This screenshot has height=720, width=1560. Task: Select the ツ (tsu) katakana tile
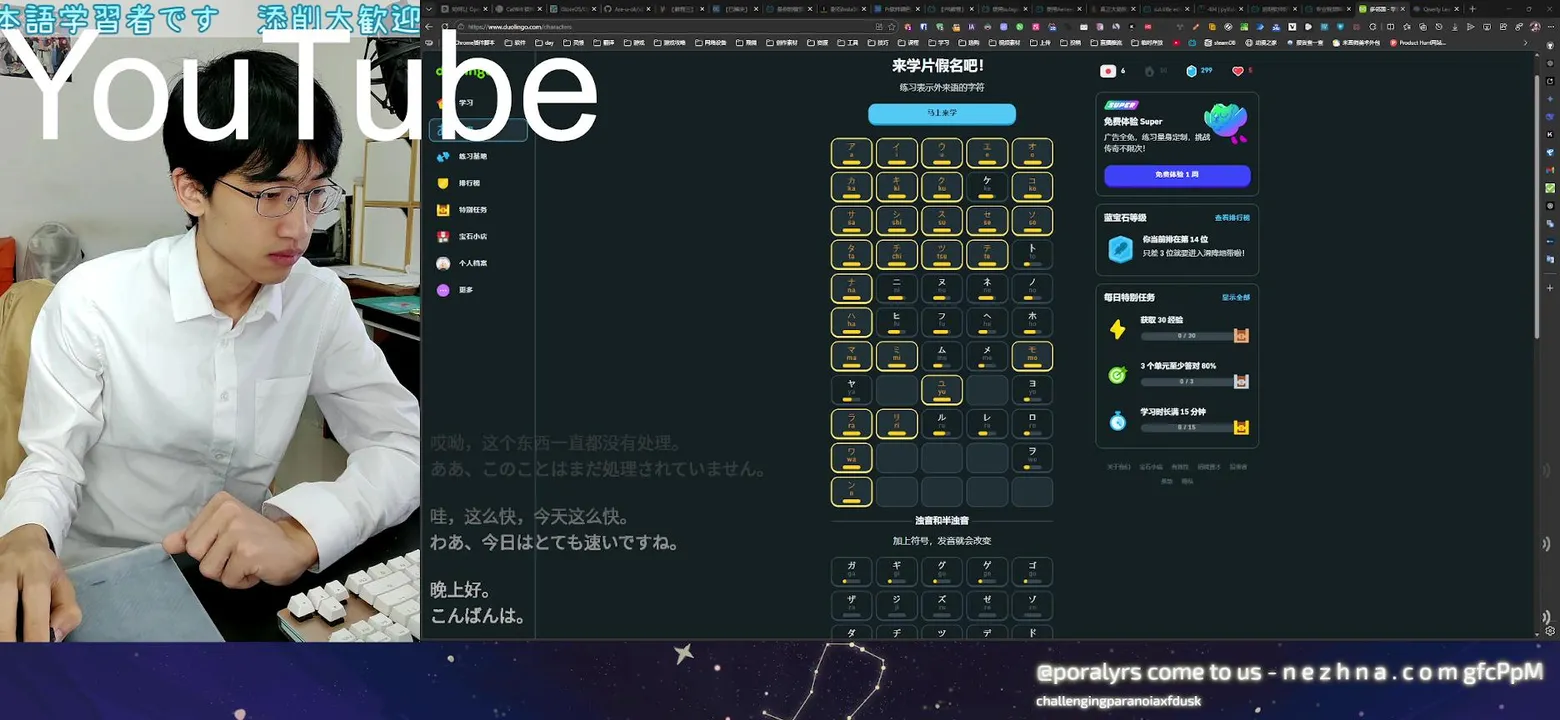pos(941,254)
